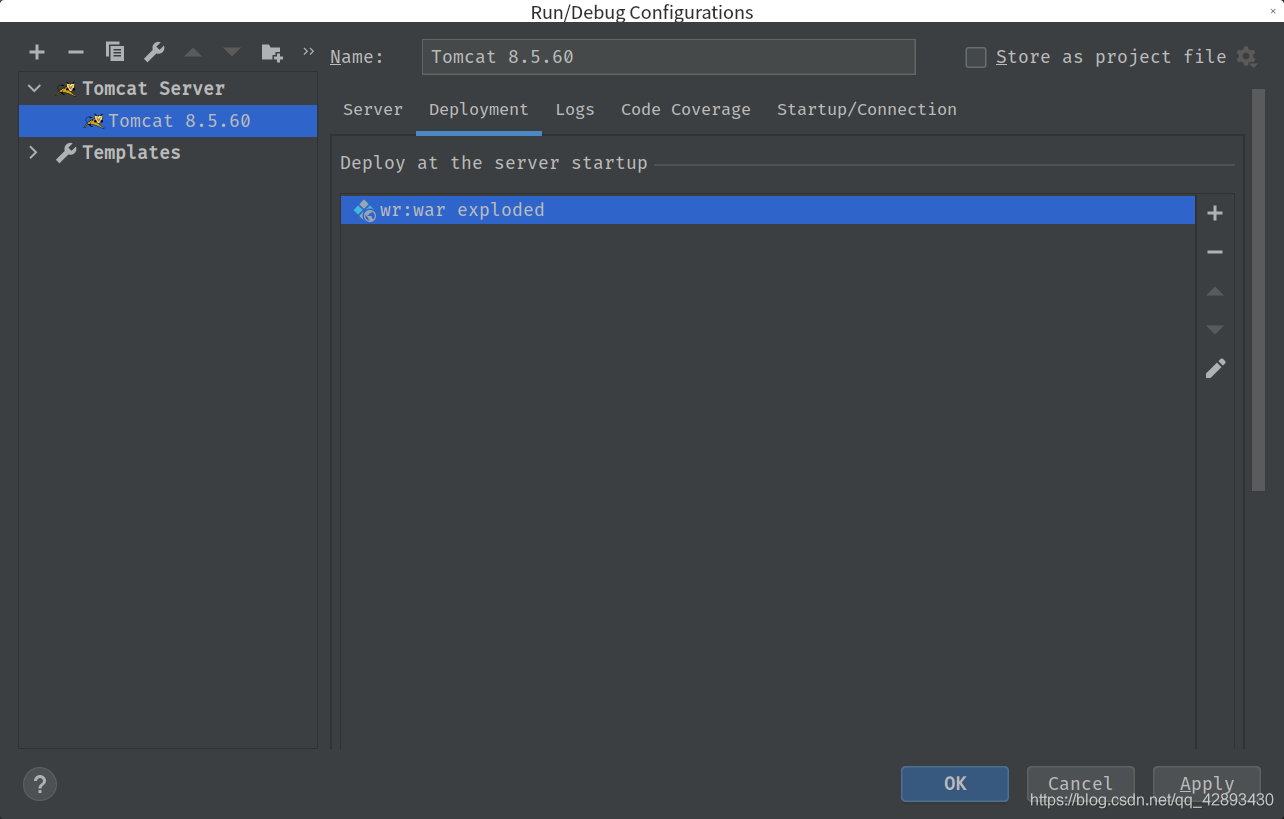This screenshot has height=819, width=1284.
Task: Select Tomcat 8.5.60 configuration in tree
Action: click(x=168, y=121)
